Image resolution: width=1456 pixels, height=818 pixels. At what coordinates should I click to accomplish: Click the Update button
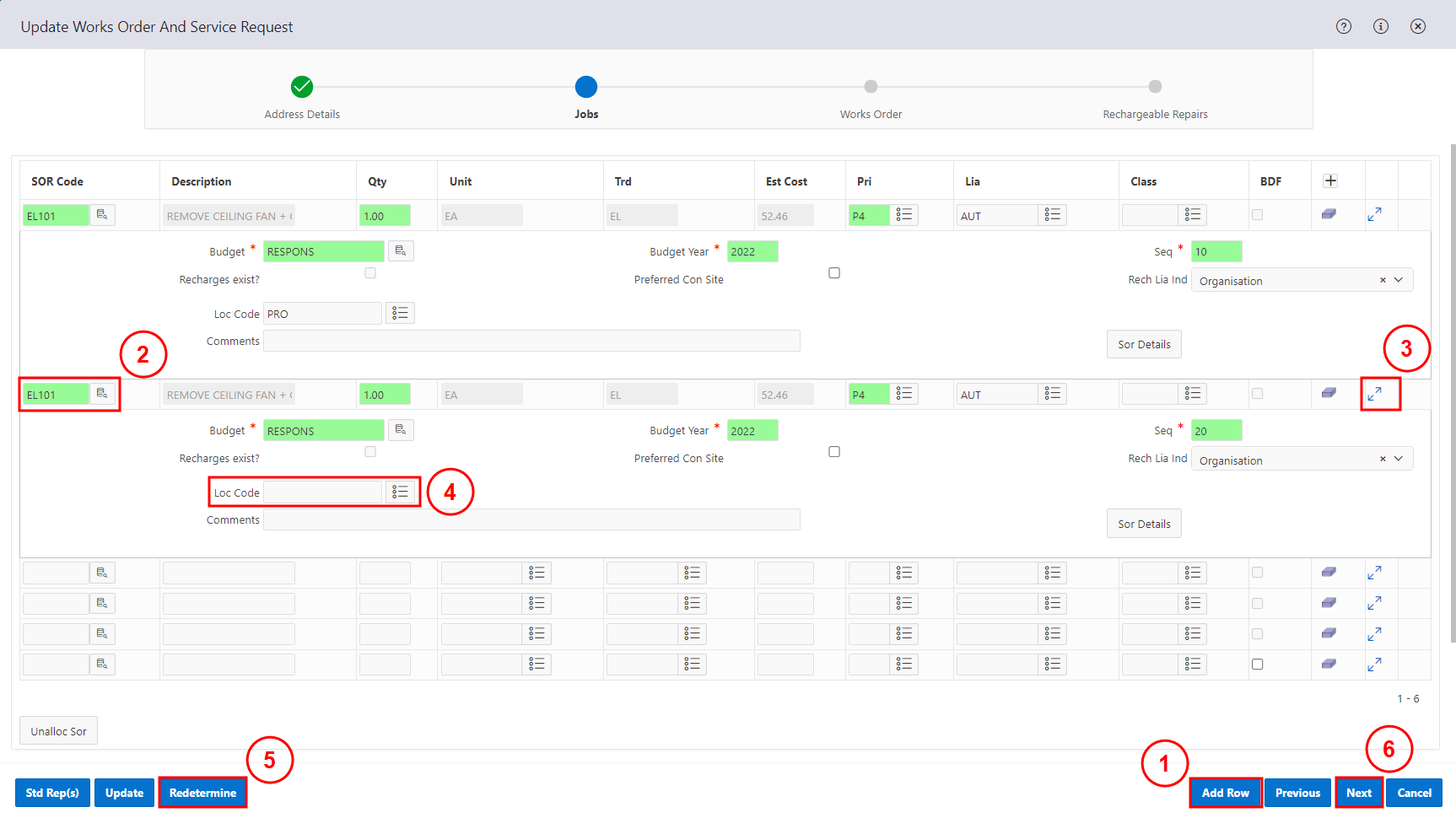point(124,793)
